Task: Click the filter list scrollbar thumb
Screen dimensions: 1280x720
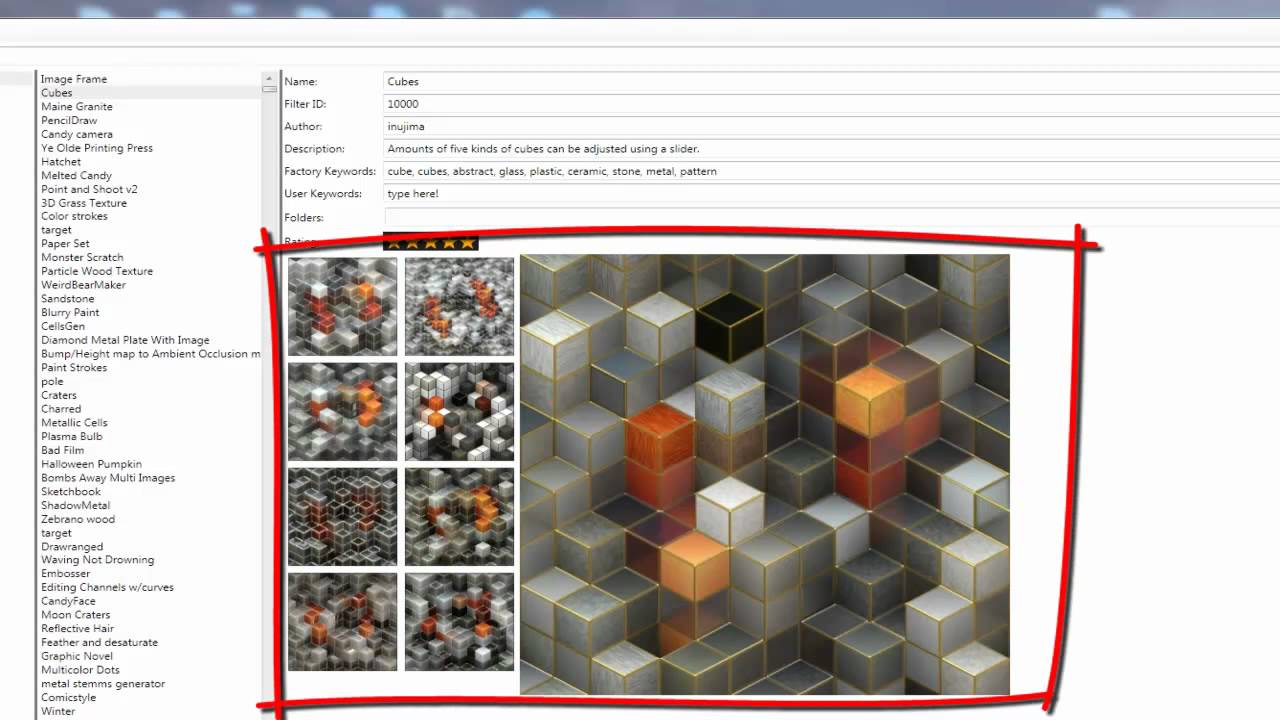Action: (269, 89)
